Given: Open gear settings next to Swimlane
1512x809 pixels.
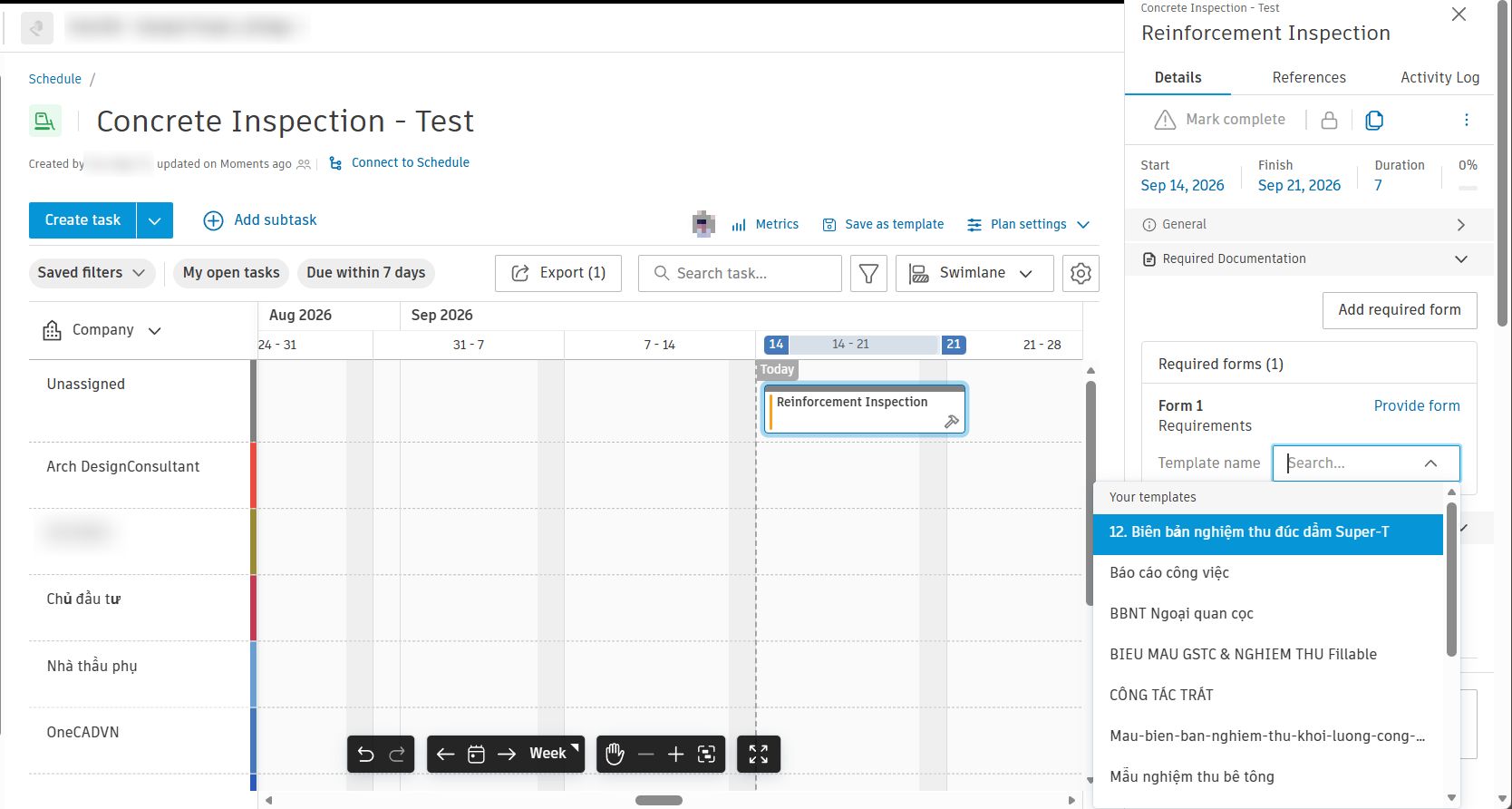Looking at the screenshot, I should (1081, 273).
